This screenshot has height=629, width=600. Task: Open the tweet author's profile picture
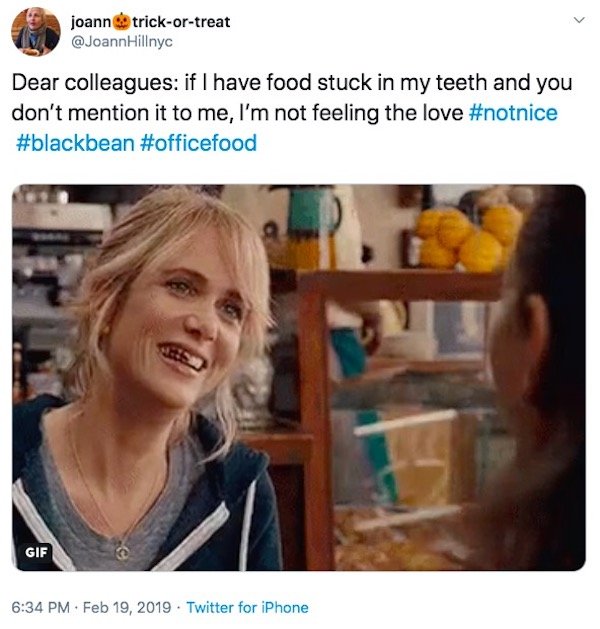tap(36, 31)
